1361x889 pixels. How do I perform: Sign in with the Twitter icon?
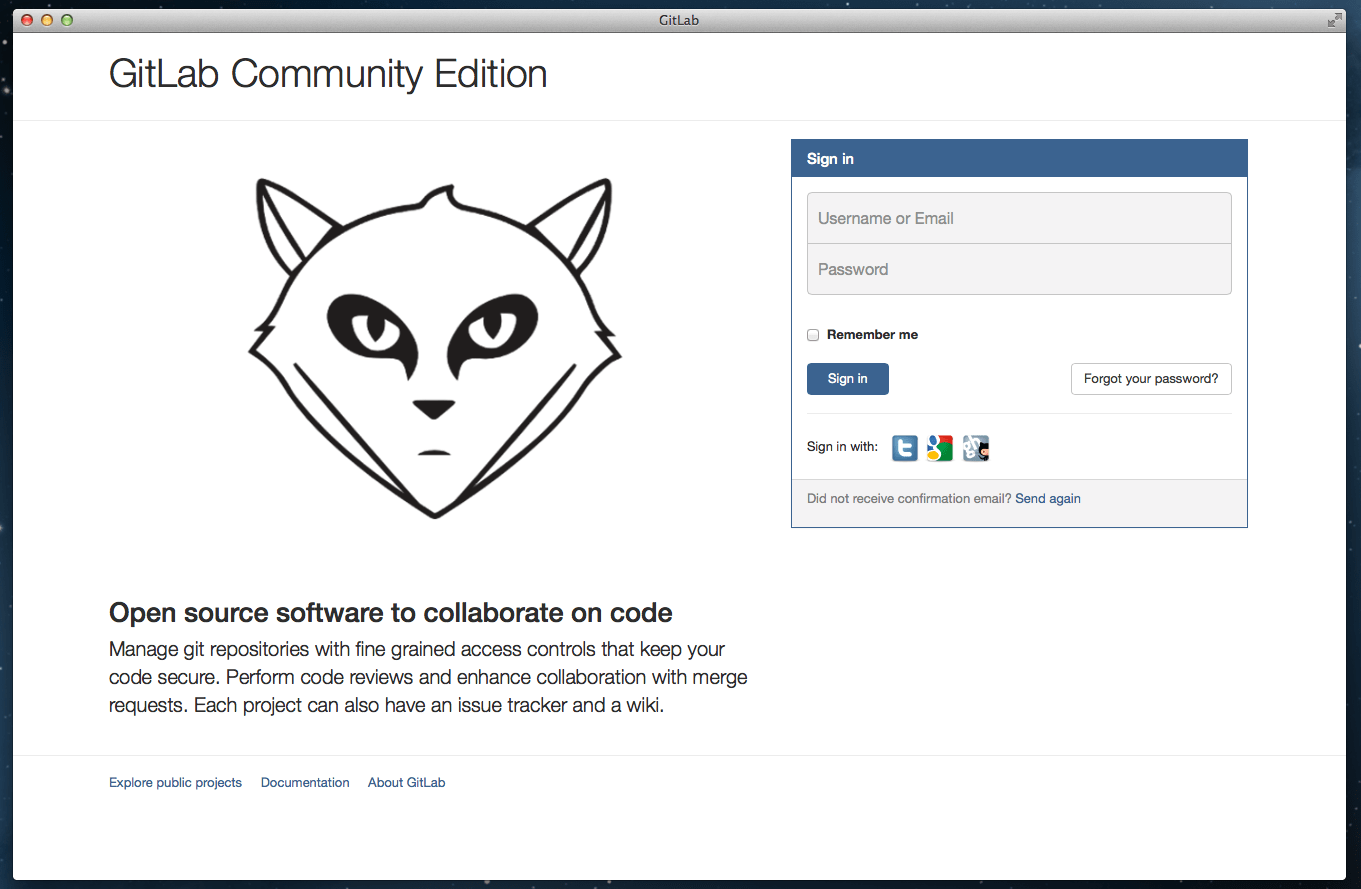click(904, 448)
